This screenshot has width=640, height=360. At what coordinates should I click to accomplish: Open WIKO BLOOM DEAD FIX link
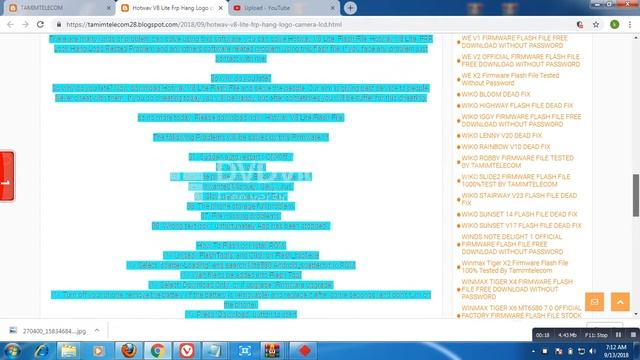496,94
